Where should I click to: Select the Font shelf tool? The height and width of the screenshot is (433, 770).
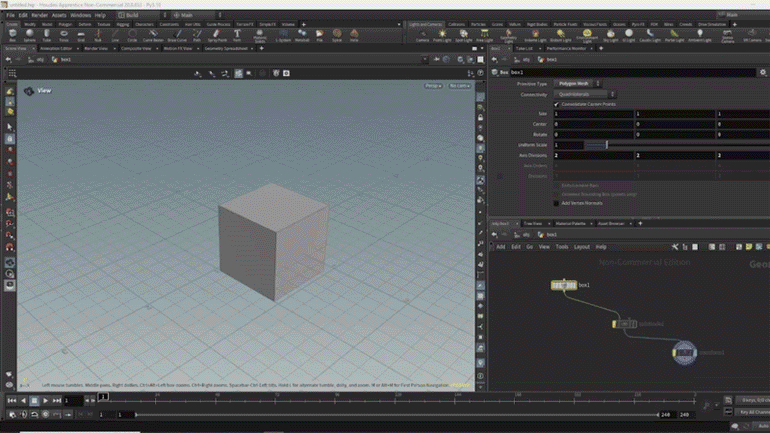tap(237, 35)
